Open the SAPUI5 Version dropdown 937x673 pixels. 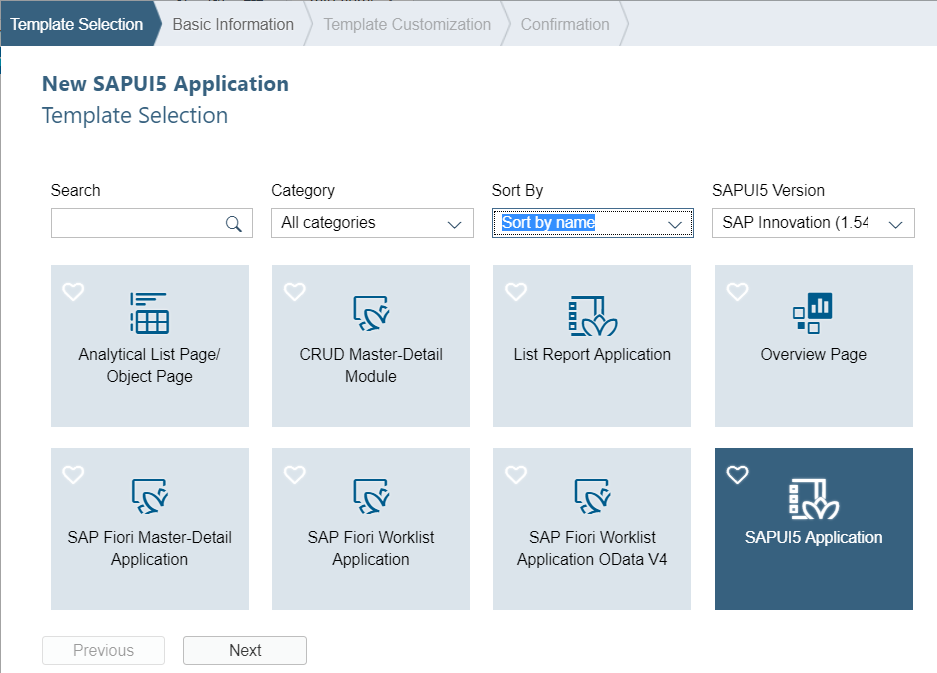[813, 223]
